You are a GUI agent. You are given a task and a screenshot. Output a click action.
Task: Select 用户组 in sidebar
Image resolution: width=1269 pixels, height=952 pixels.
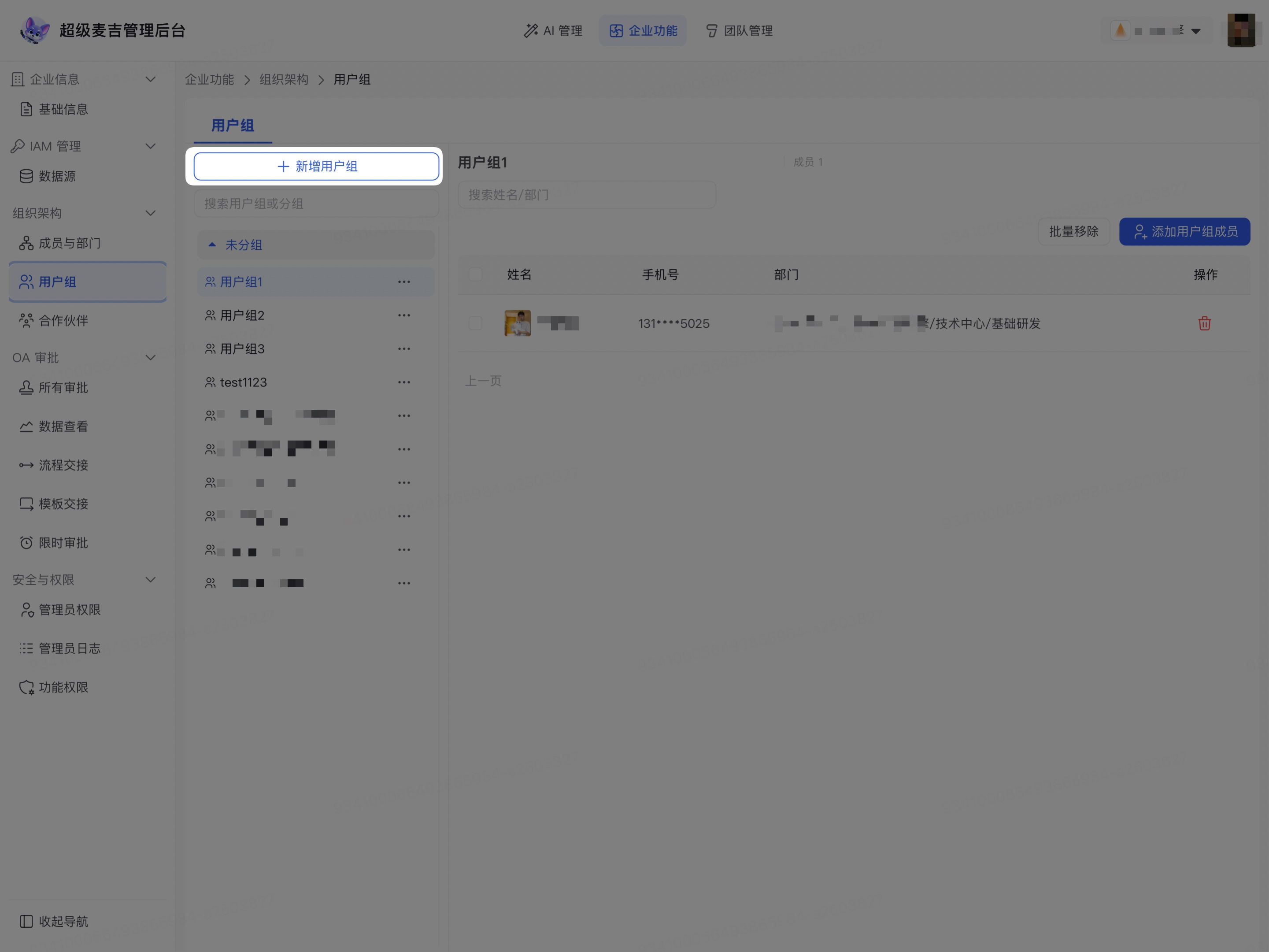87,282
